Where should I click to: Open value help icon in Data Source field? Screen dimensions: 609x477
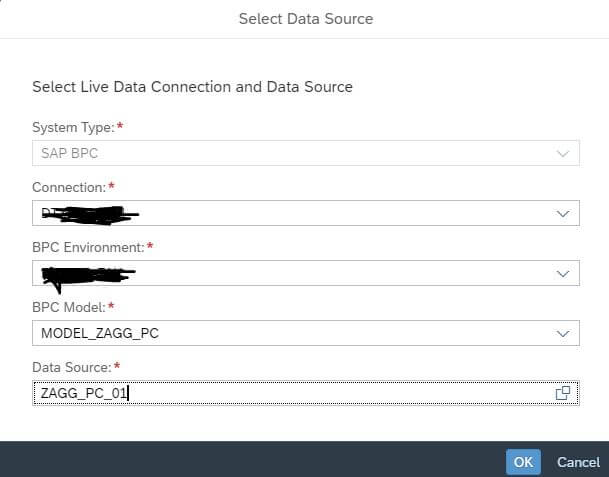[562, 393]
